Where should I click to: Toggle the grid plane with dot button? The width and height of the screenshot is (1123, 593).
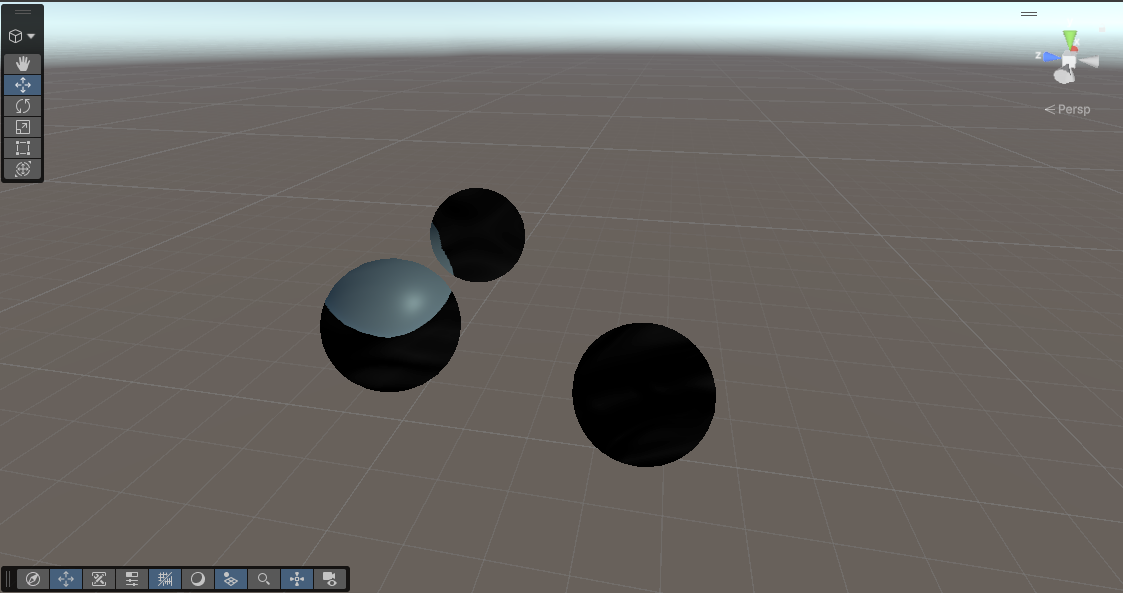[231, 579]
